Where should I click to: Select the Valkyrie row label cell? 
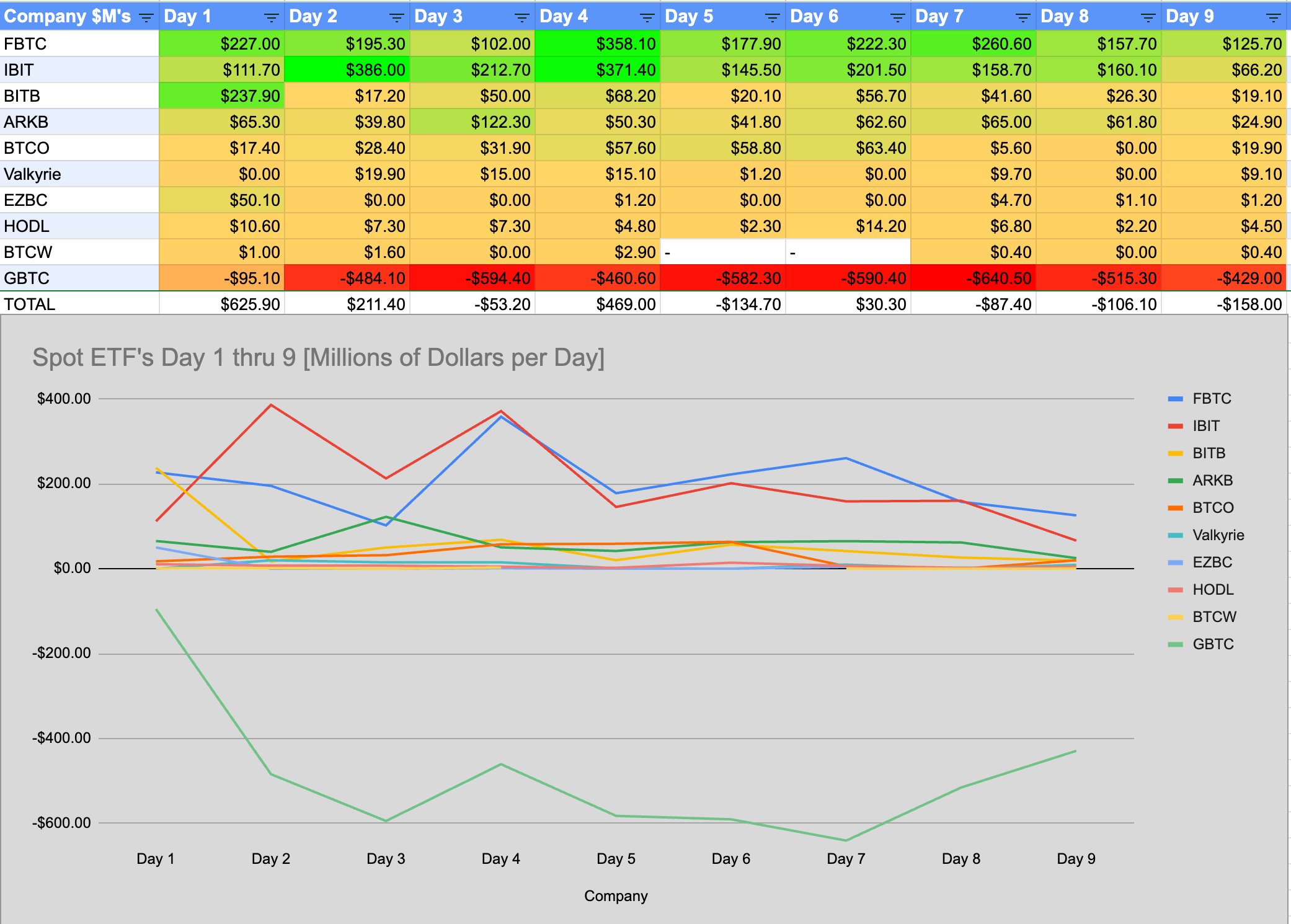coord(79,174)
